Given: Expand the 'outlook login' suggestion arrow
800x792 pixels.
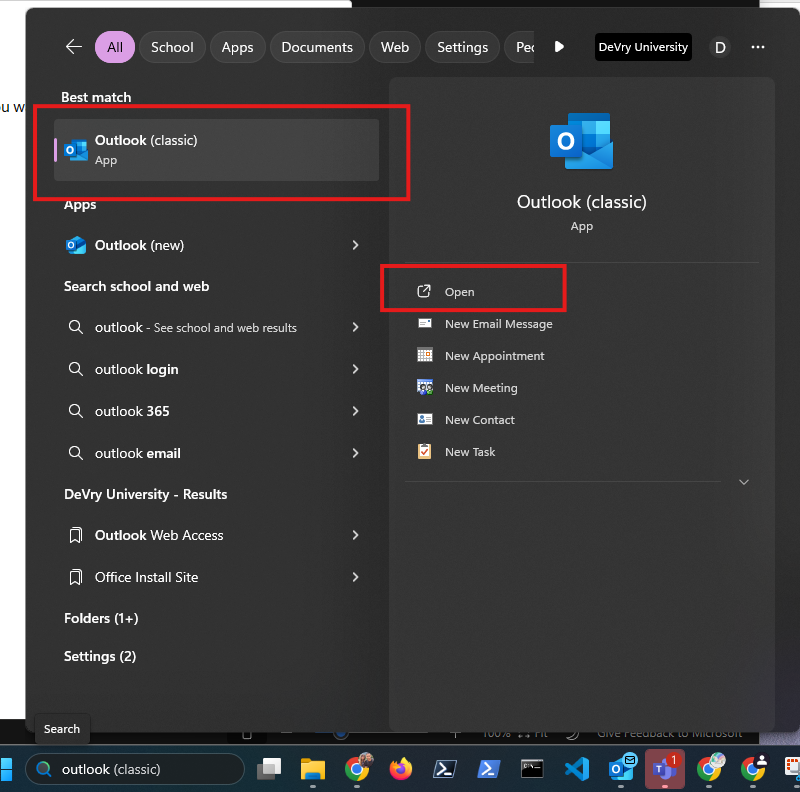Looking at the screenshot, I should 355,369.
